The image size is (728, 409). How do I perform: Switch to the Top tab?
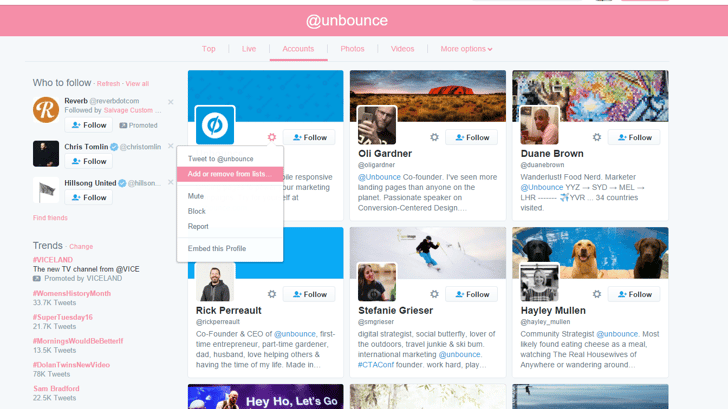coord(208,49)
